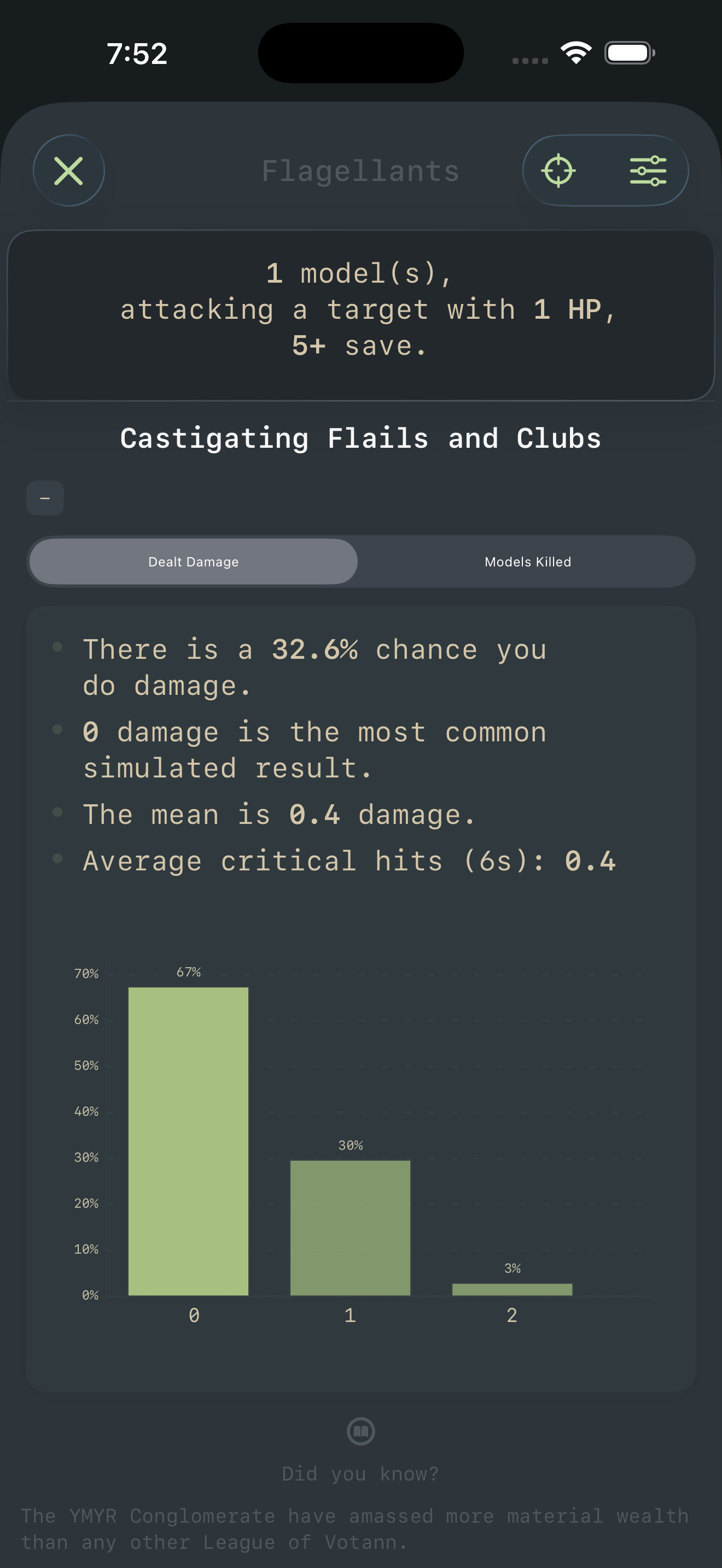The image size is (722, 1568).
Task: Toggle results view to Models Killed
Action: [527, 561]
